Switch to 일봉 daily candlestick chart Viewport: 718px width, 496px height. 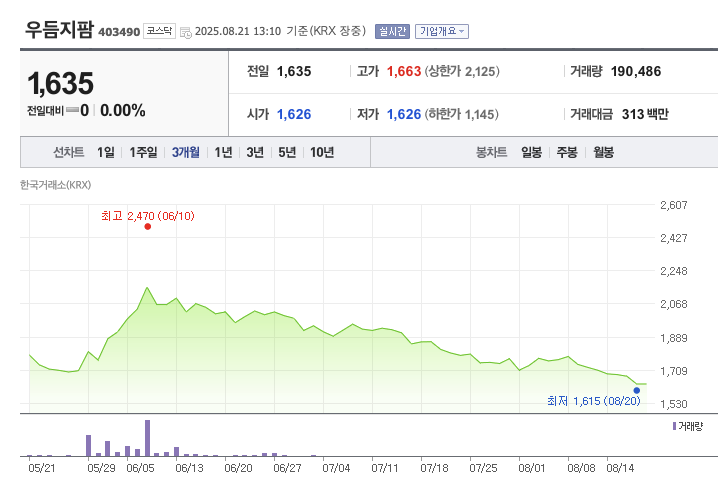pyautogui.click(x=531, y=152)
